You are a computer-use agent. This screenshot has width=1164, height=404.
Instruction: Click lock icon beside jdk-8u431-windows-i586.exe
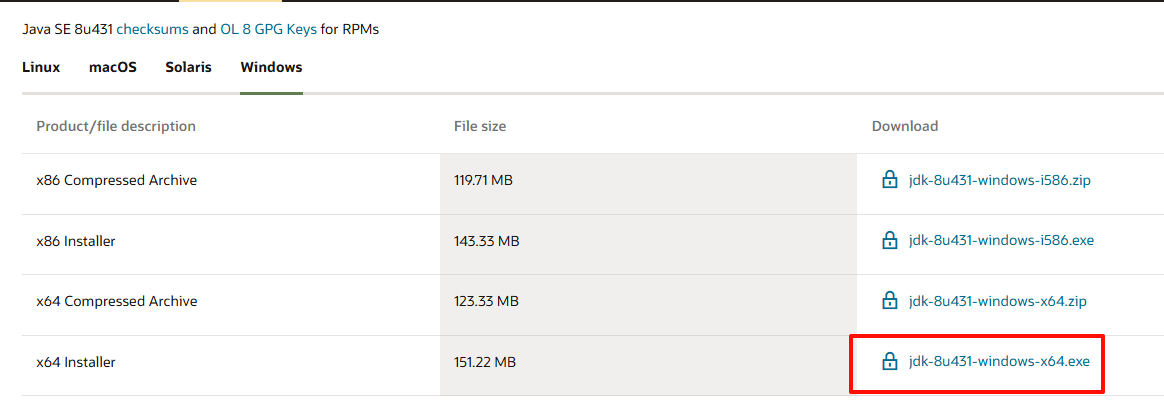tap(889, 241)
